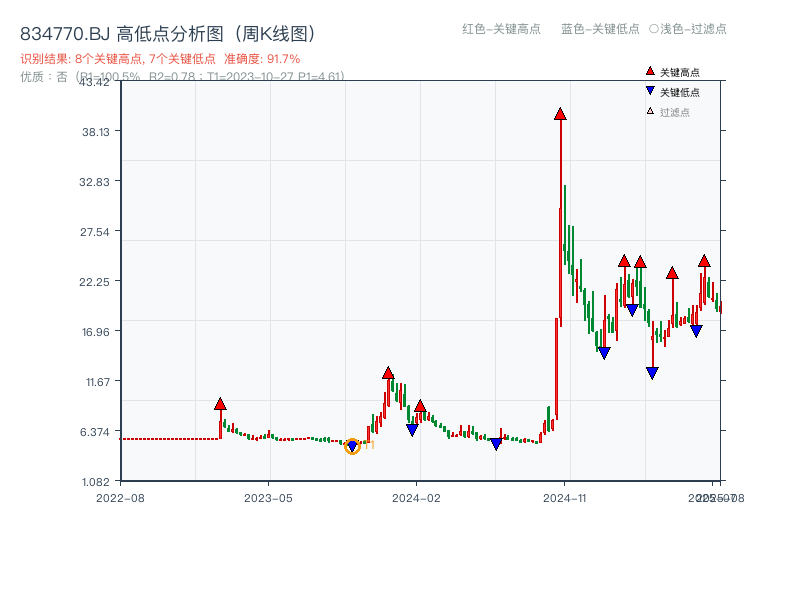Click the 834770.BJ chart title
Viewport: 800px width, 600px height.
[167, 31]
